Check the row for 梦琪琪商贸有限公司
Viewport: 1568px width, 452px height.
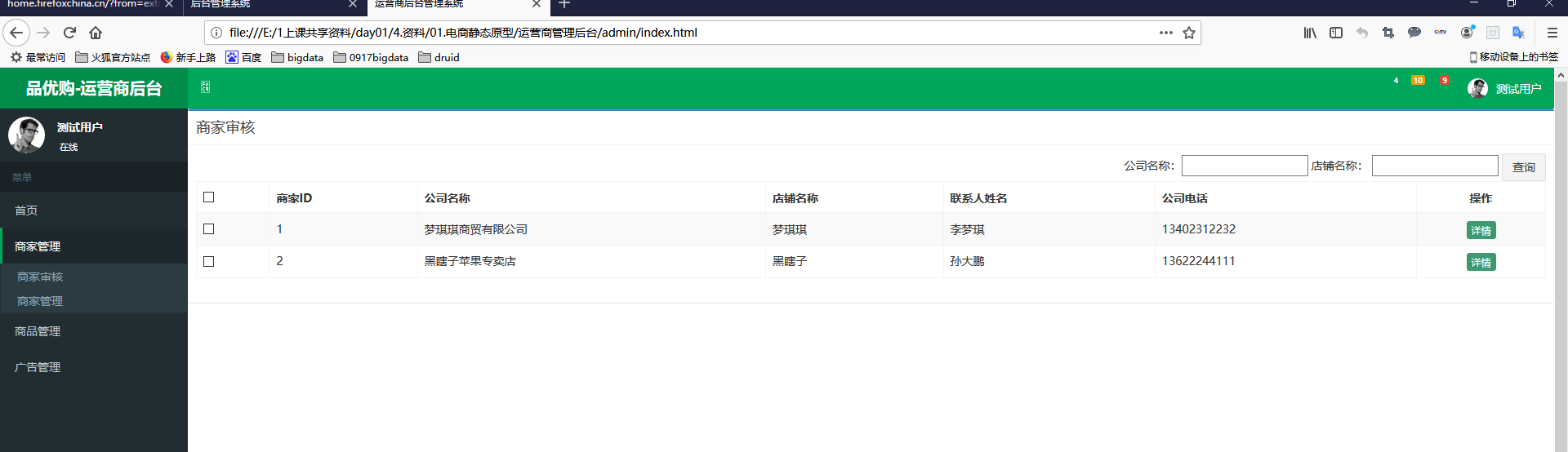coord(208,228)
